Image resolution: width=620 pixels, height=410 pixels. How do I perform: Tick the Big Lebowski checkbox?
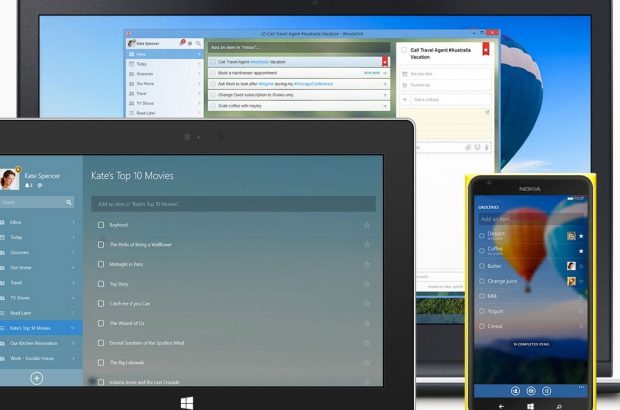(101, 362)
